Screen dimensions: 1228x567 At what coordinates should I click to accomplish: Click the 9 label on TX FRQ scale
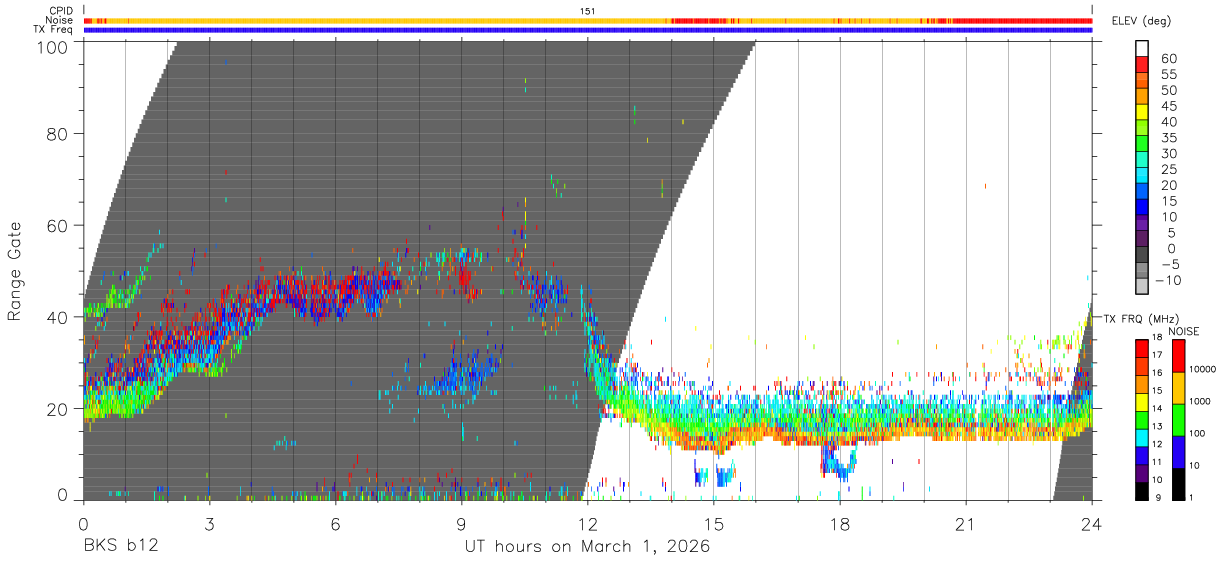click(x=1159, y=497)
